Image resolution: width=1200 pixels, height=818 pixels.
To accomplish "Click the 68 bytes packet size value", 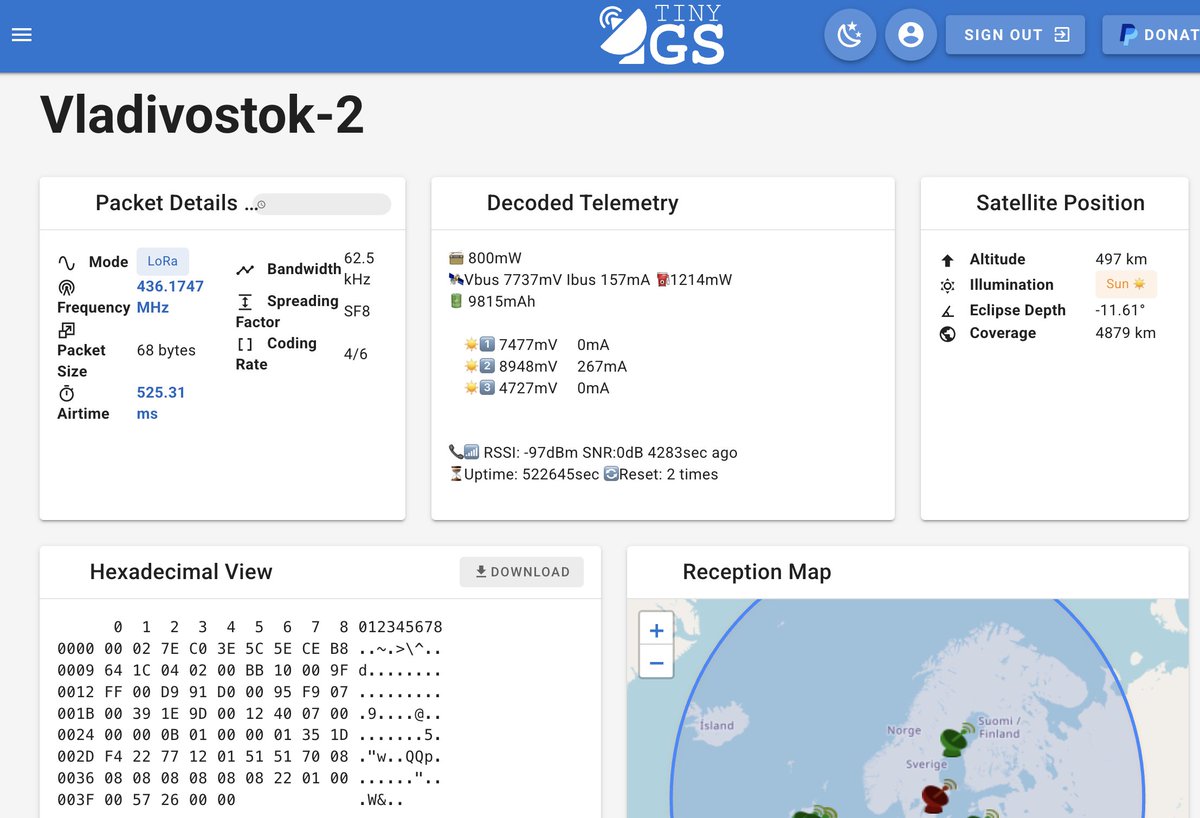I will click(x=166, y=350).
